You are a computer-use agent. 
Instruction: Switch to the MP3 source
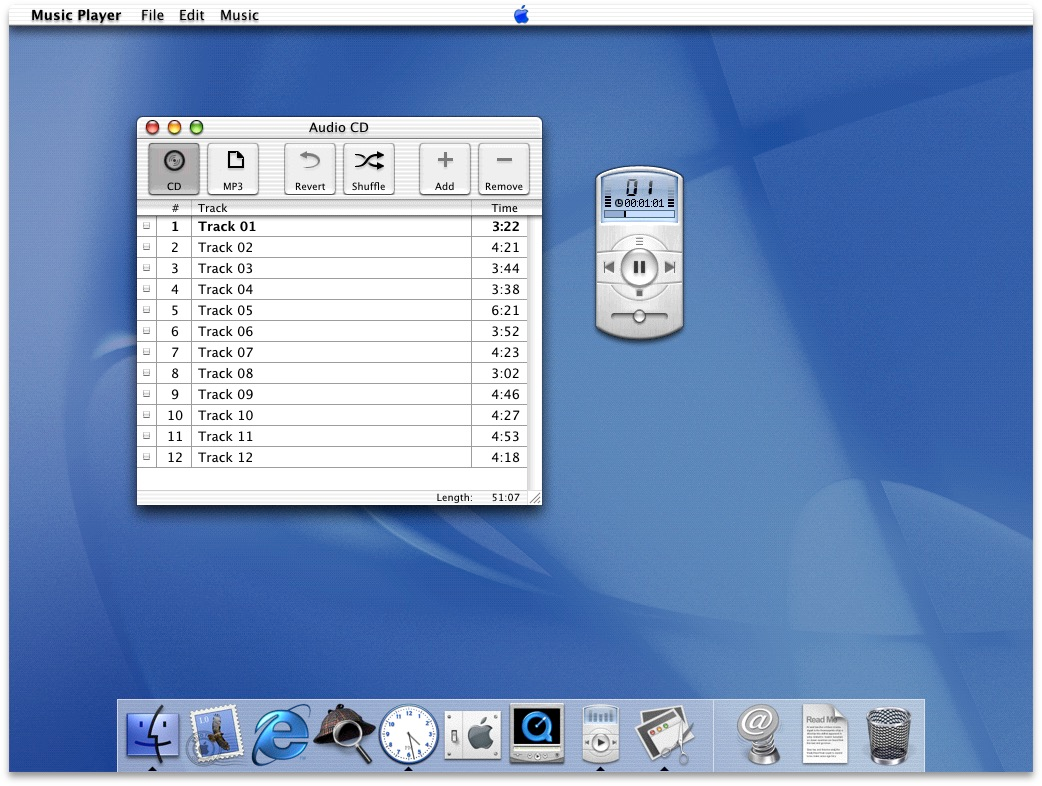(233, 169)
